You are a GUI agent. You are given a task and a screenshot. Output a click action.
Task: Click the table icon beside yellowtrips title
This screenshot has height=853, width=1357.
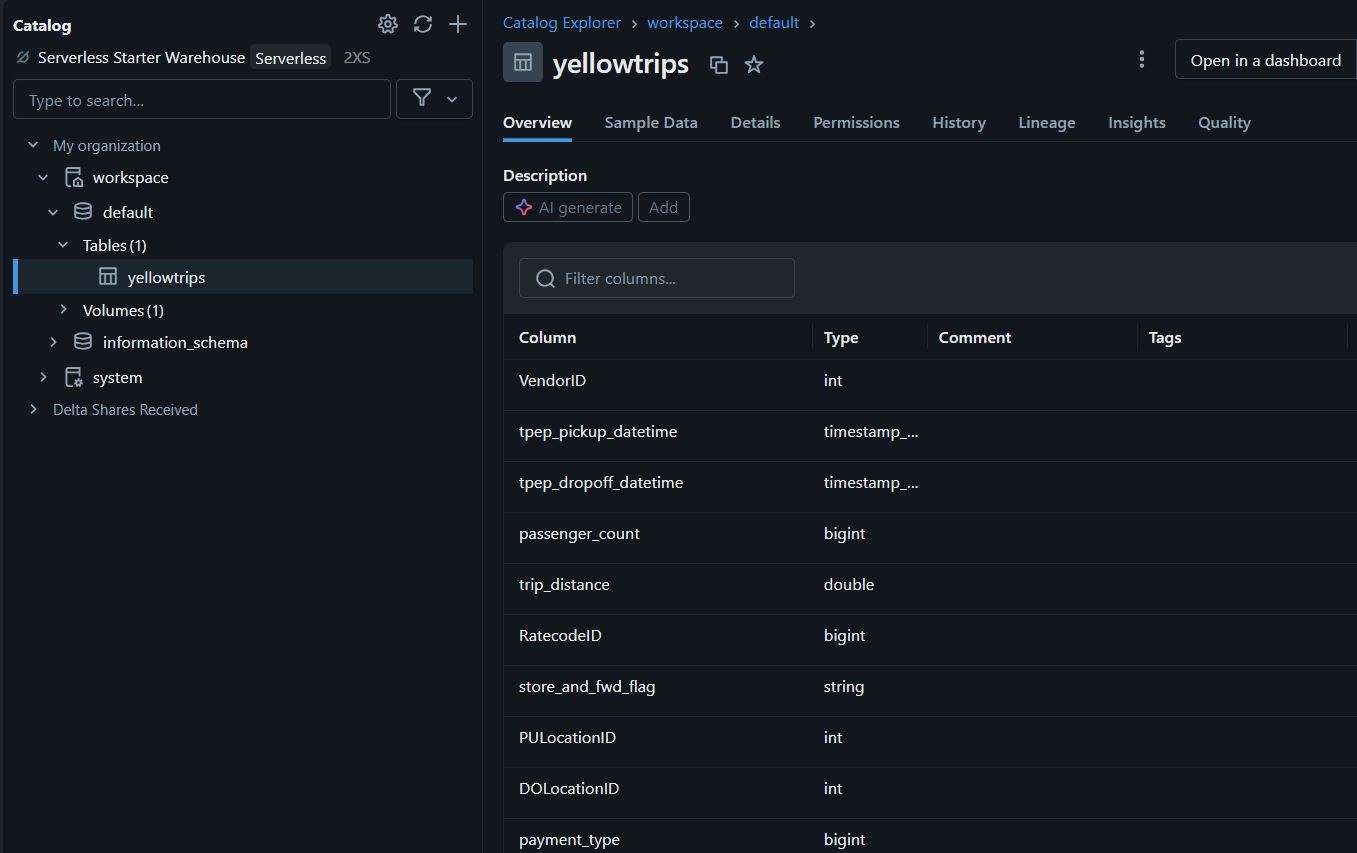pos(523,62)
